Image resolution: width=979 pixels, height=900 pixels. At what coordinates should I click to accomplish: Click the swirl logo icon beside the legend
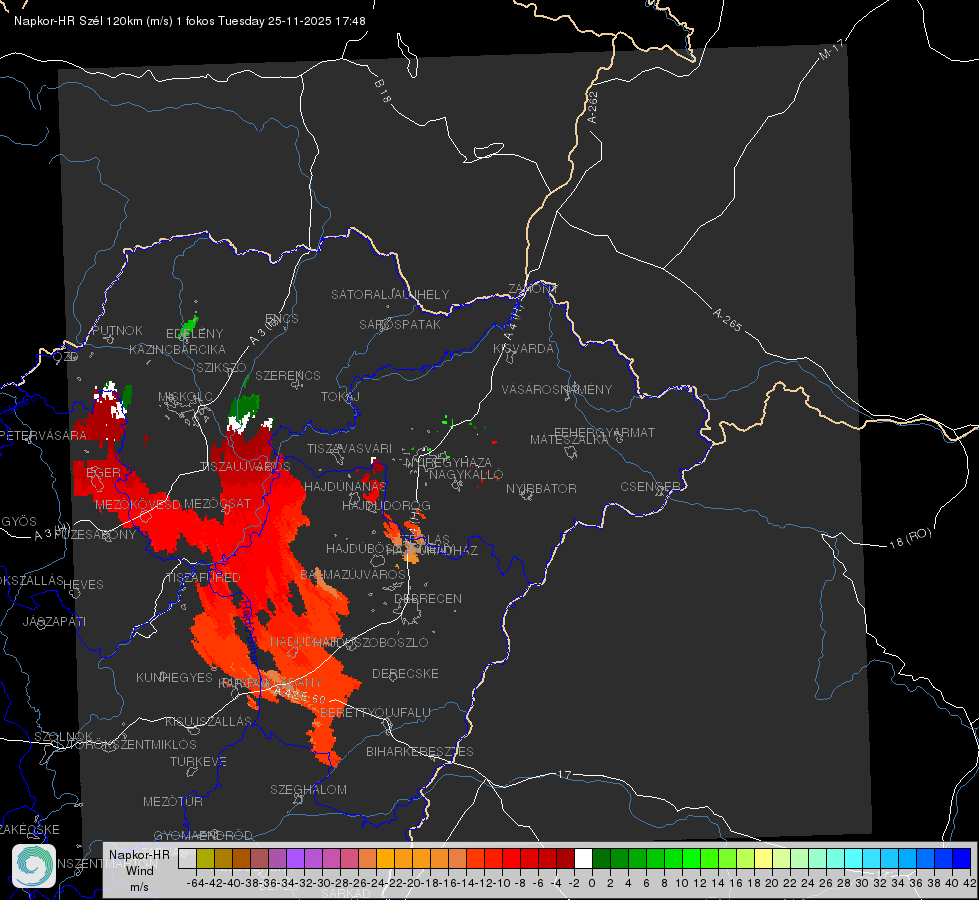click(34, 865)
